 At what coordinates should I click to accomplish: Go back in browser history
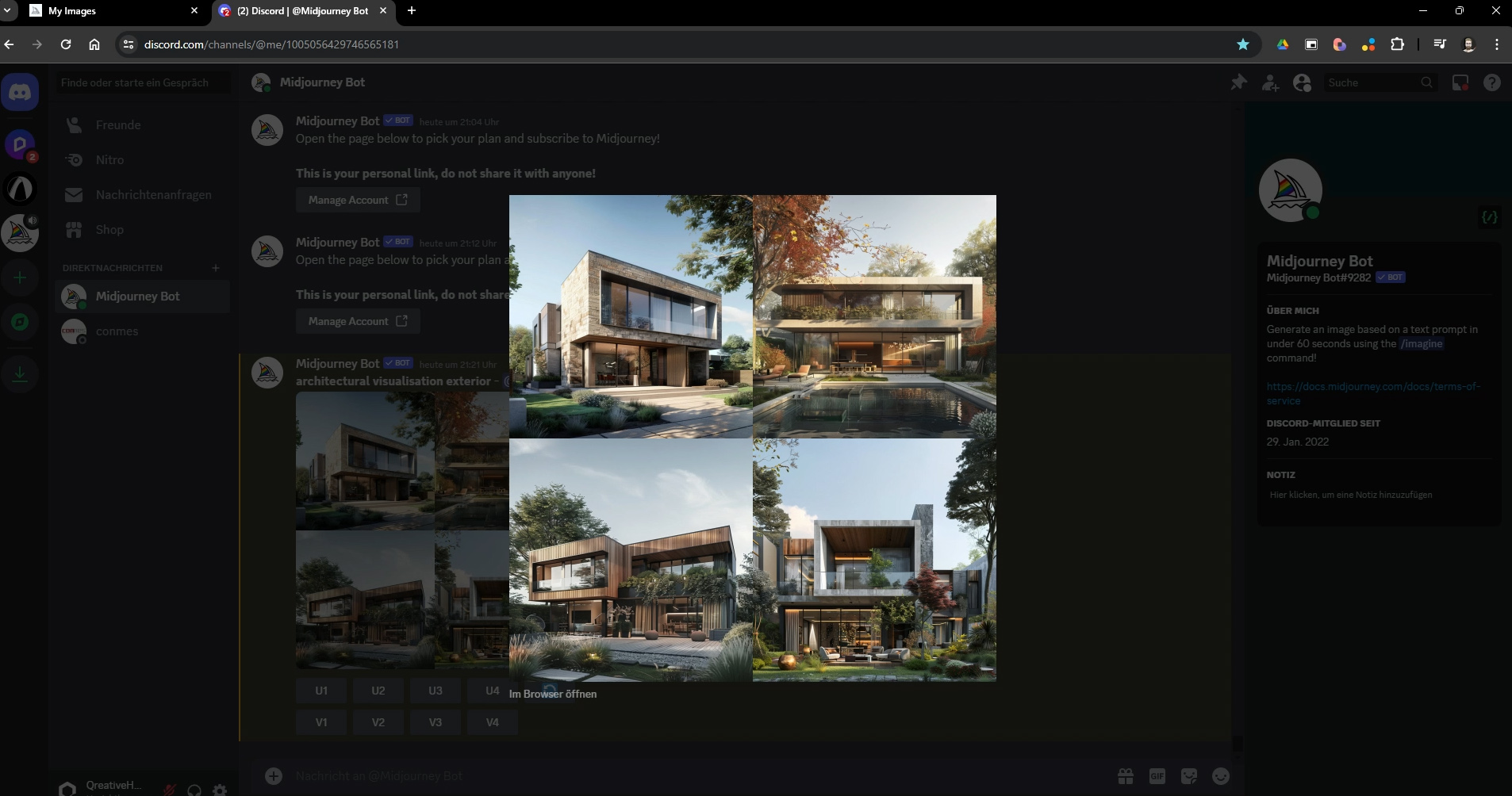tap(9, 44)
